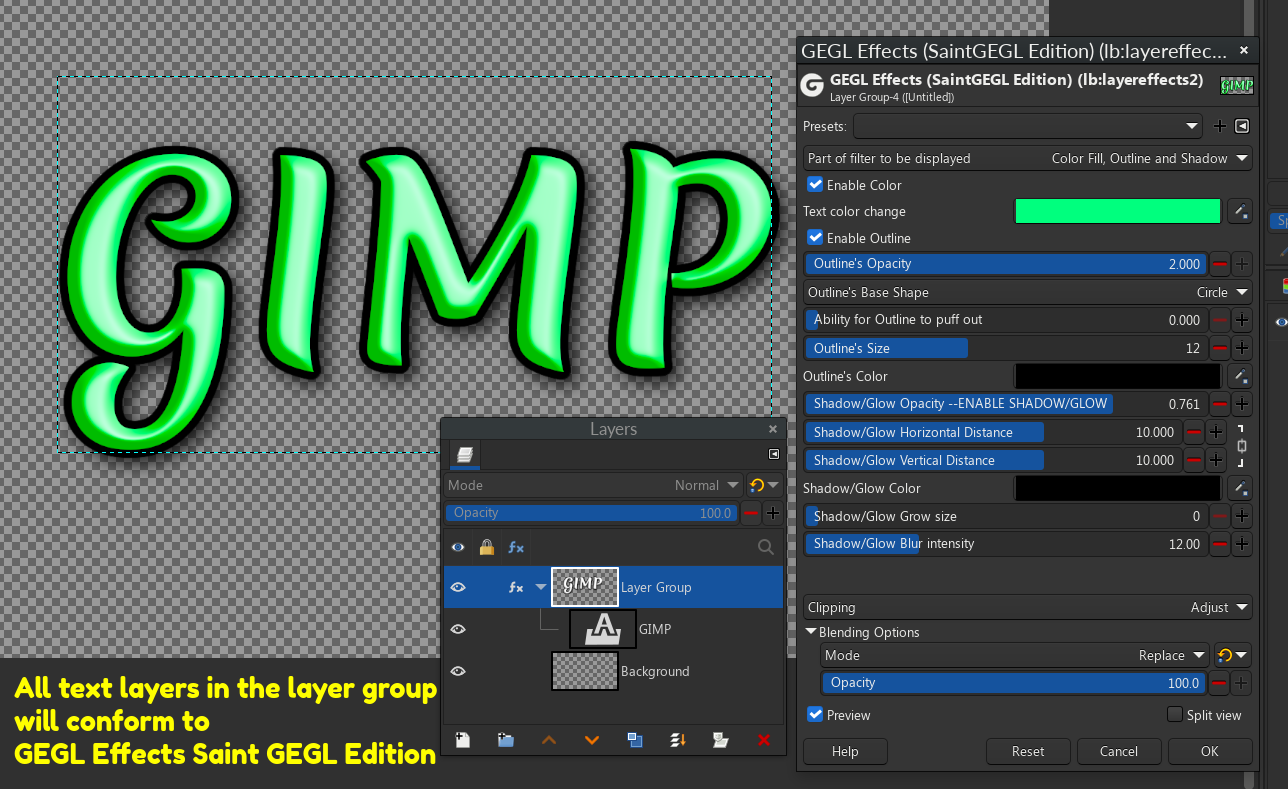Open Layers panel configuration menu icon

(773, 454)
